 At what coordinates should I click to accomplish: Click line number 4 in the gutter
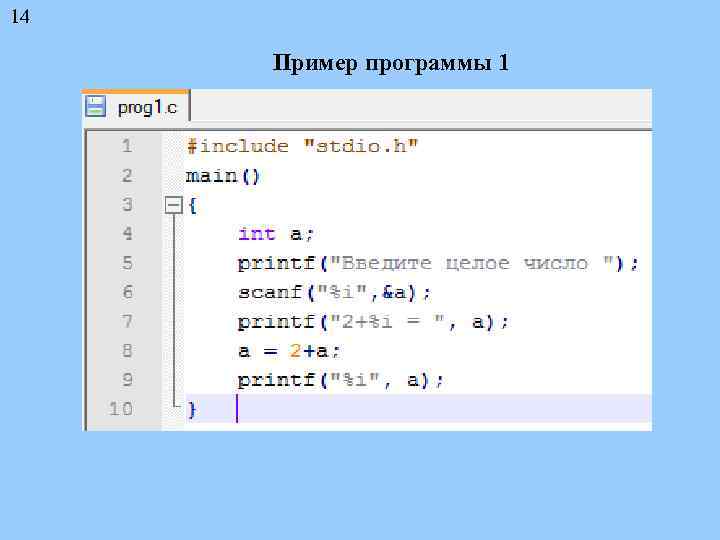click(127, 234)
